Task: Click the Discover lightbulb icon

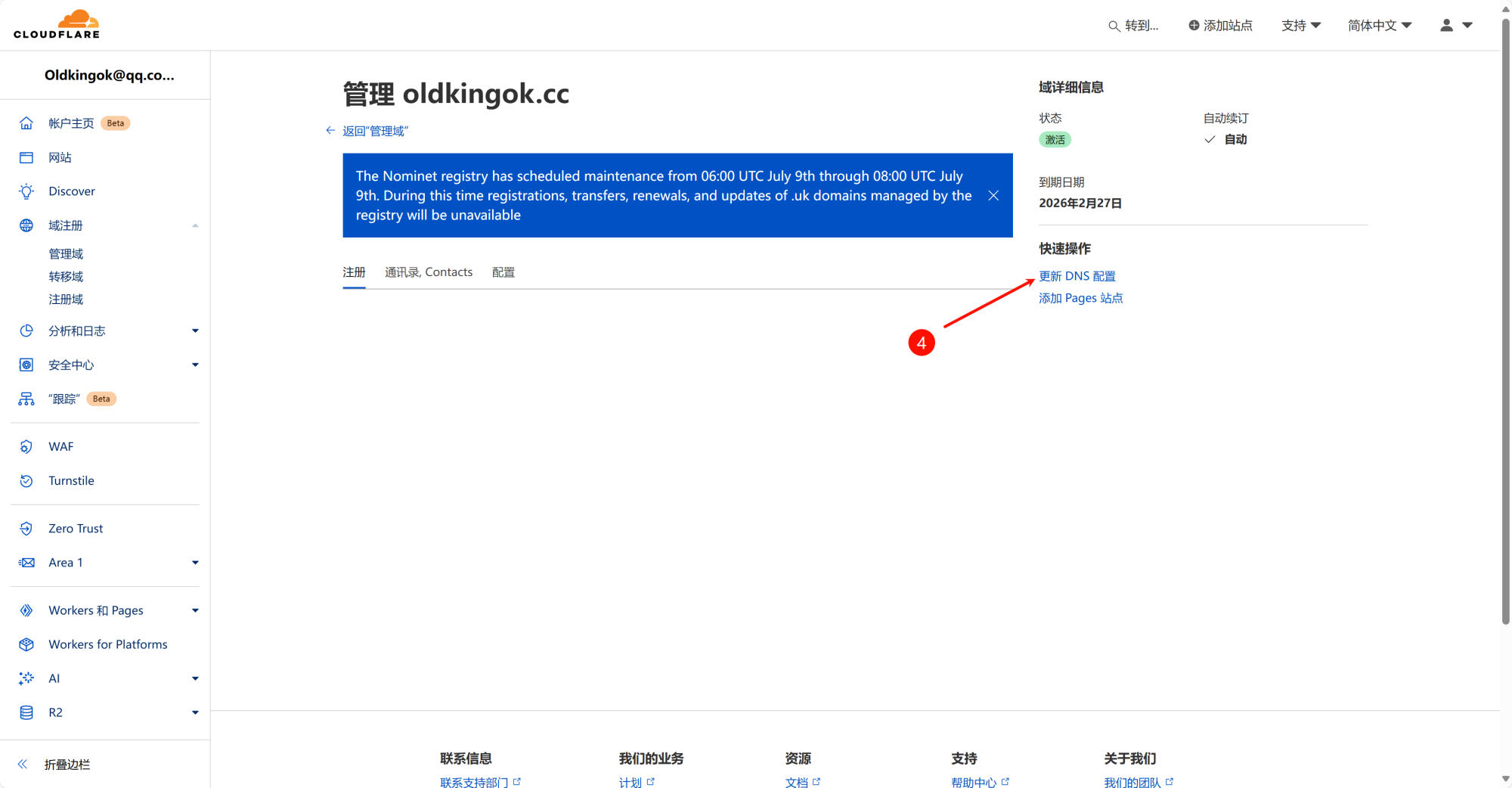Action: point(26,191)
